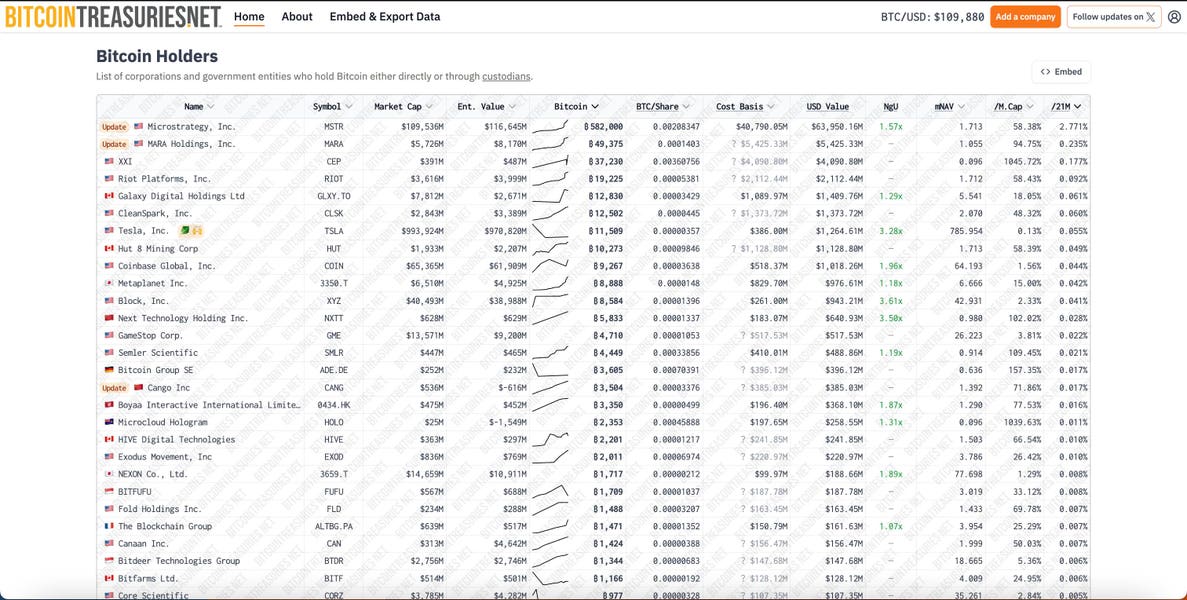This screenshot has width=1187, height=600.
Task: Sort by the Market Cap column header
Action: (403, 107)
